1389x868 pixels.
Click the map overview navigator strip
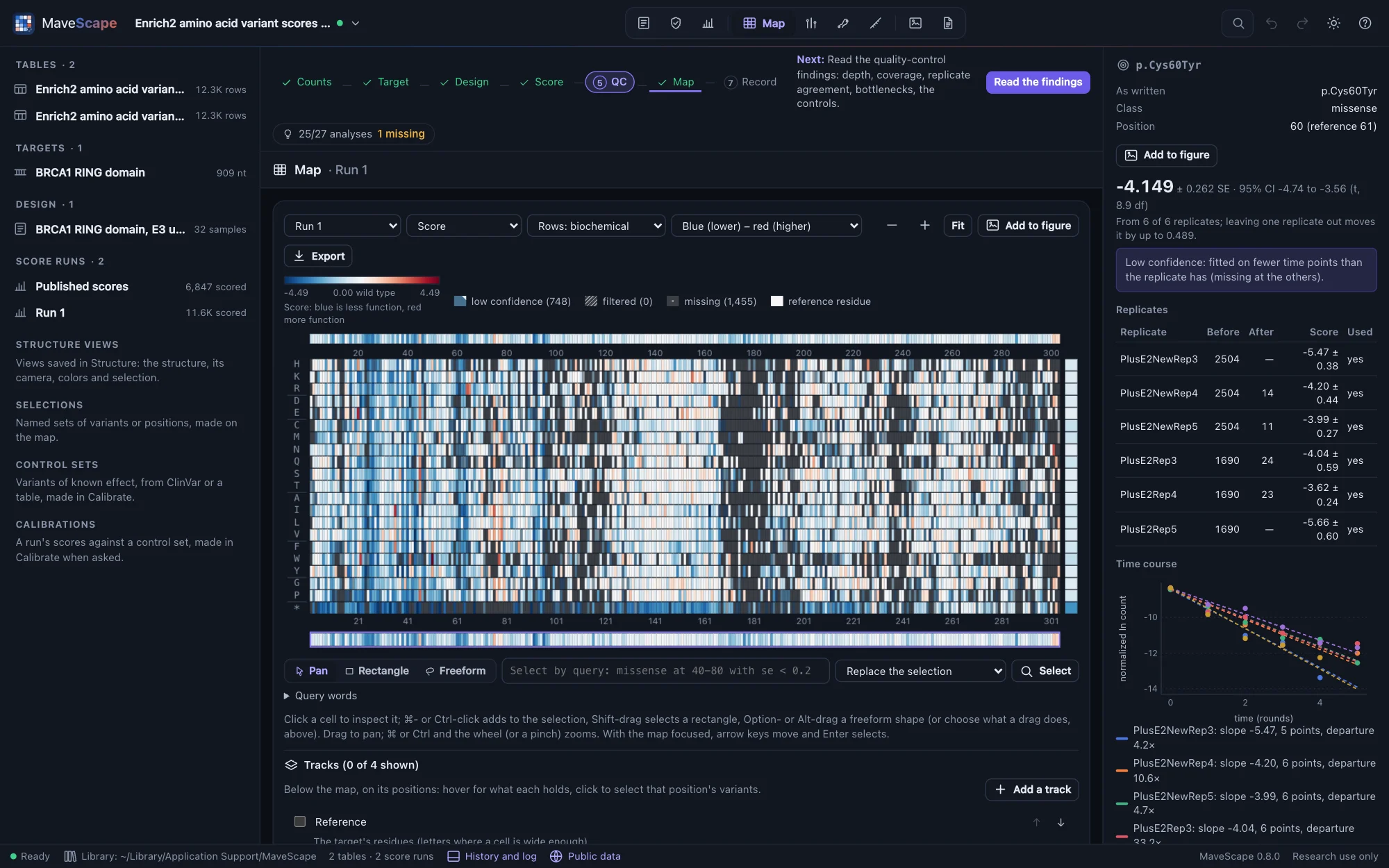pyautogui.click(x=685, y=640)
